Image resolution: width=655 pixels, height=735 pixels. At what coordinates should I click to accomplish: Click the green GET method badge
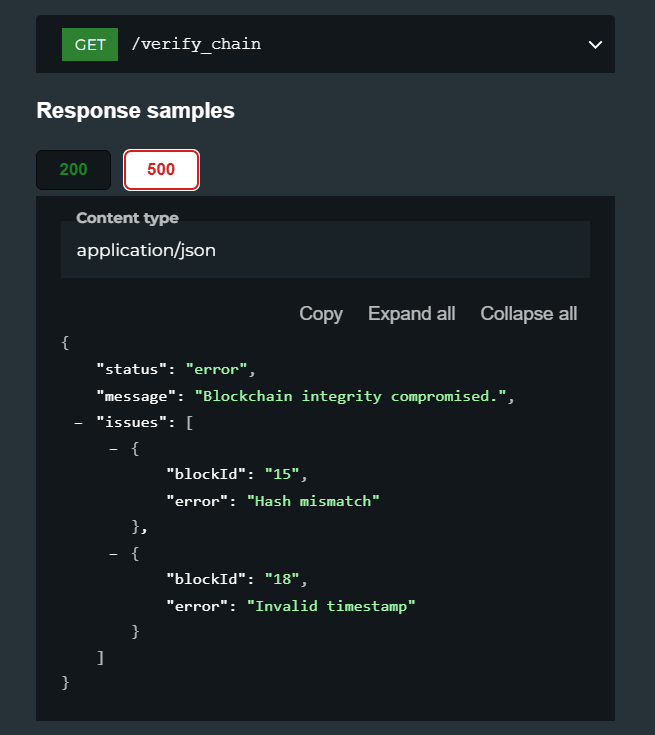coord(90,45)
